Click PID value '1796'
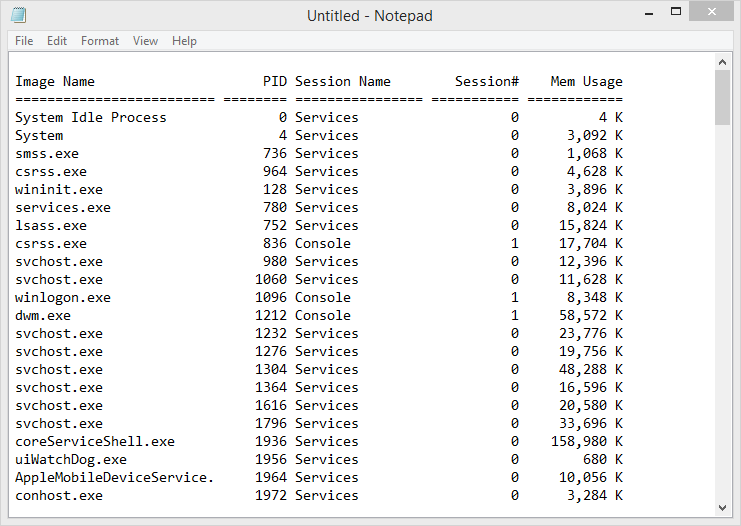Viewport: 741px width, 526px height. point(271,423)
